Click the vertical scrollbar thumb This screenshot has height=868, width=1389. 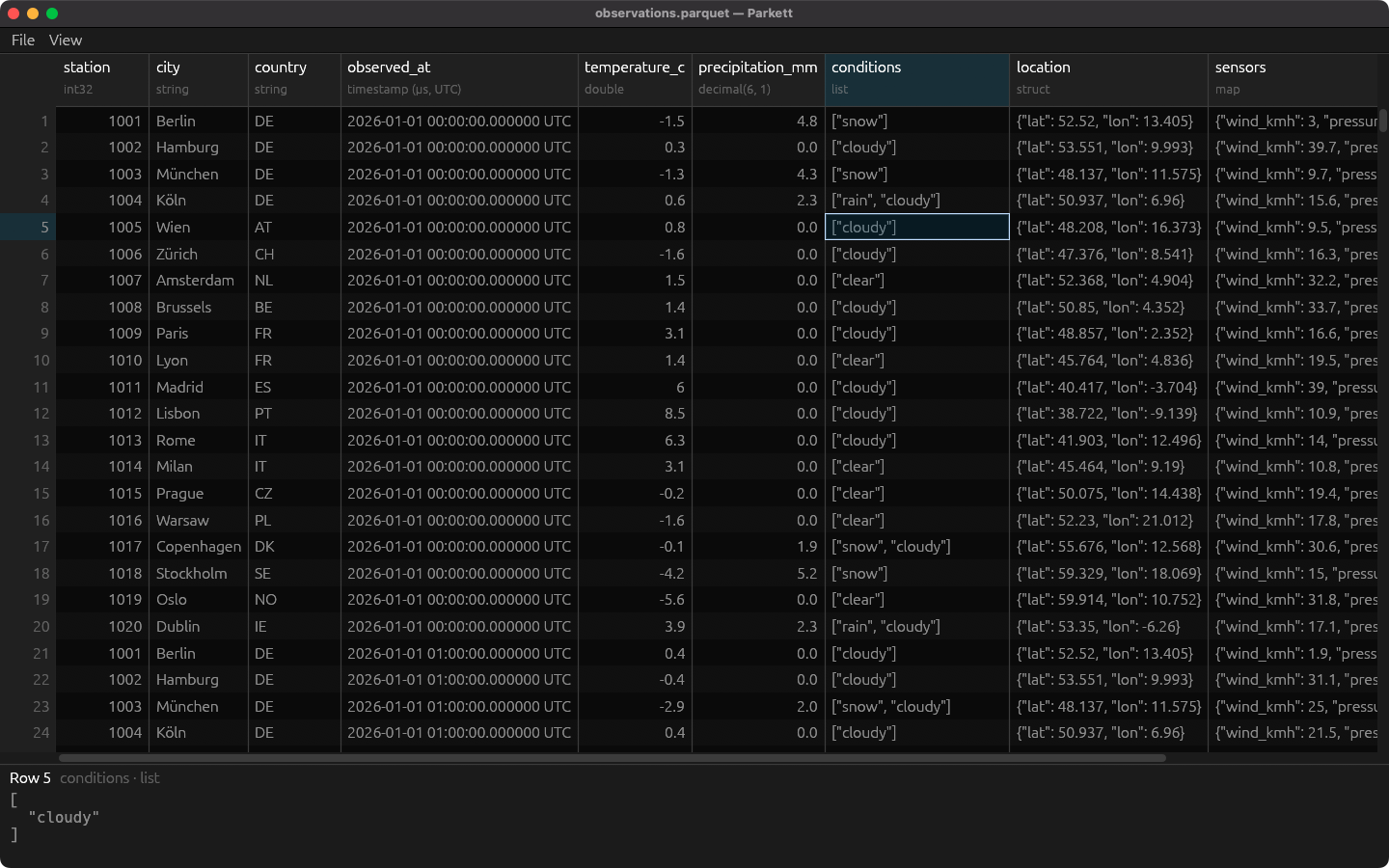[x=1383, y=121]
